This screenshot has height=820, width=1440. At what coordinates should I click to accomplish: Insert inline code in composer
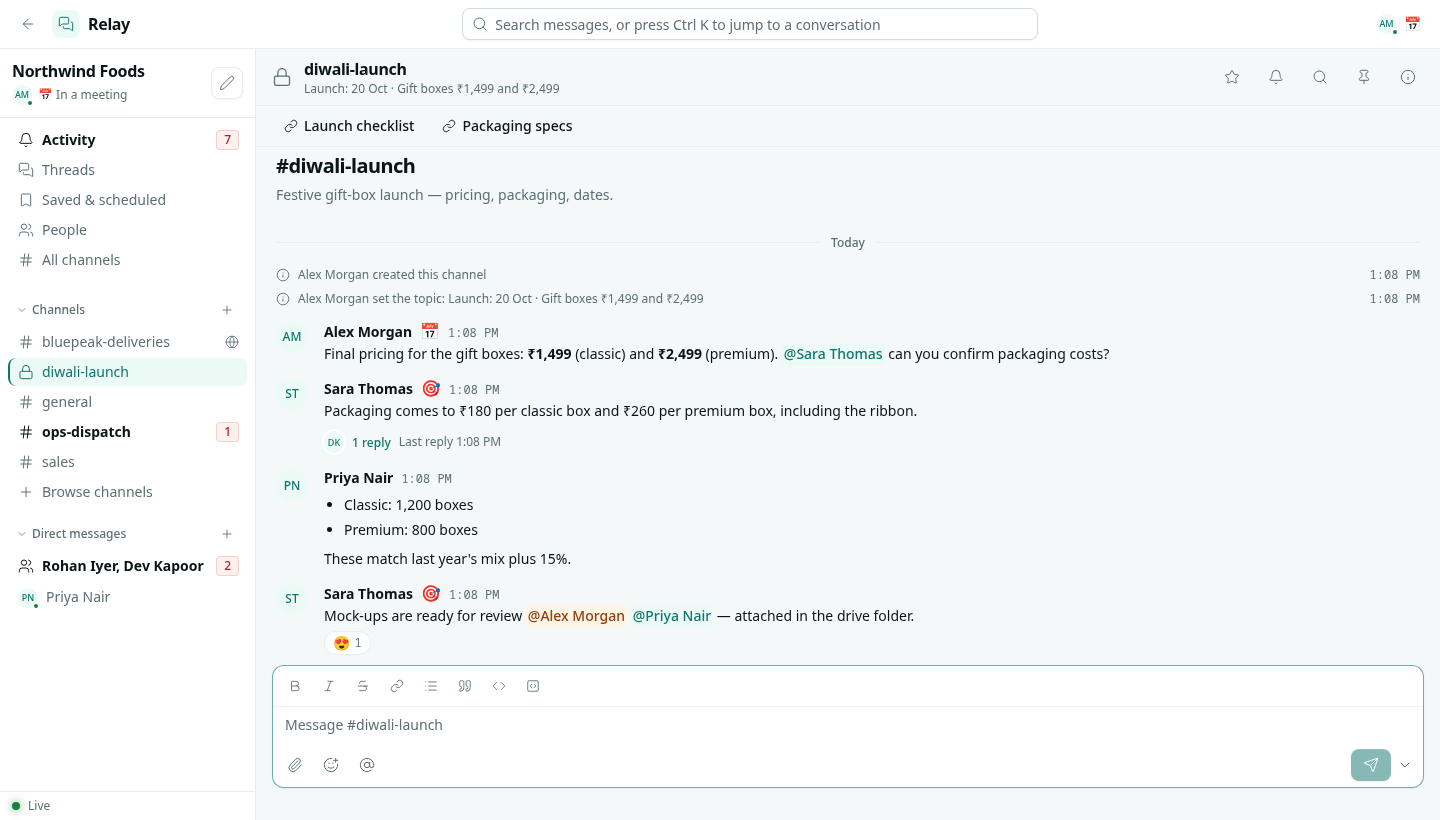coord(499,686)
